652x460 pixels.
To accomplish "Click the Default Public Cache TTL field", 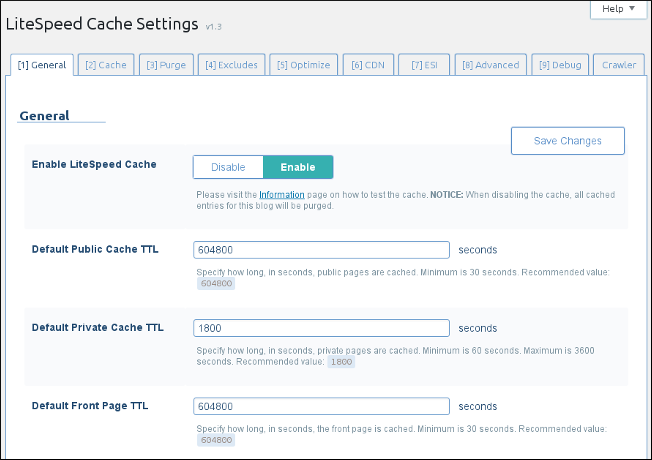I will coord(320,249).
